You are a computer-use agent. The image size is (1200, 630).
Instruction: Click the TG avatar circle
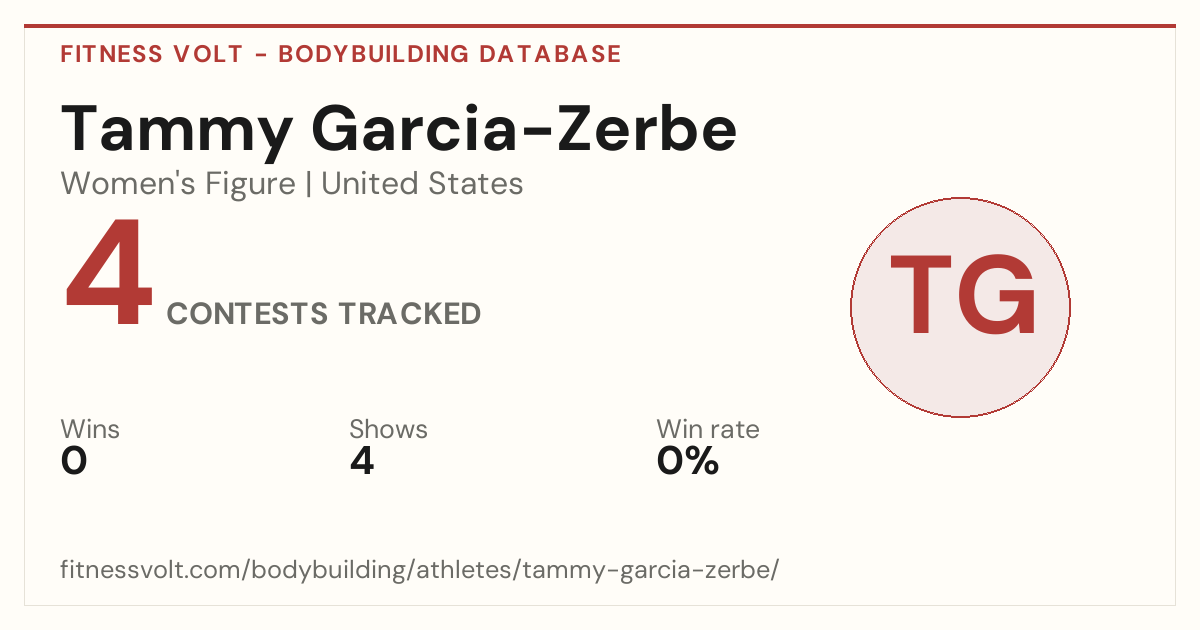coord(960,307)
